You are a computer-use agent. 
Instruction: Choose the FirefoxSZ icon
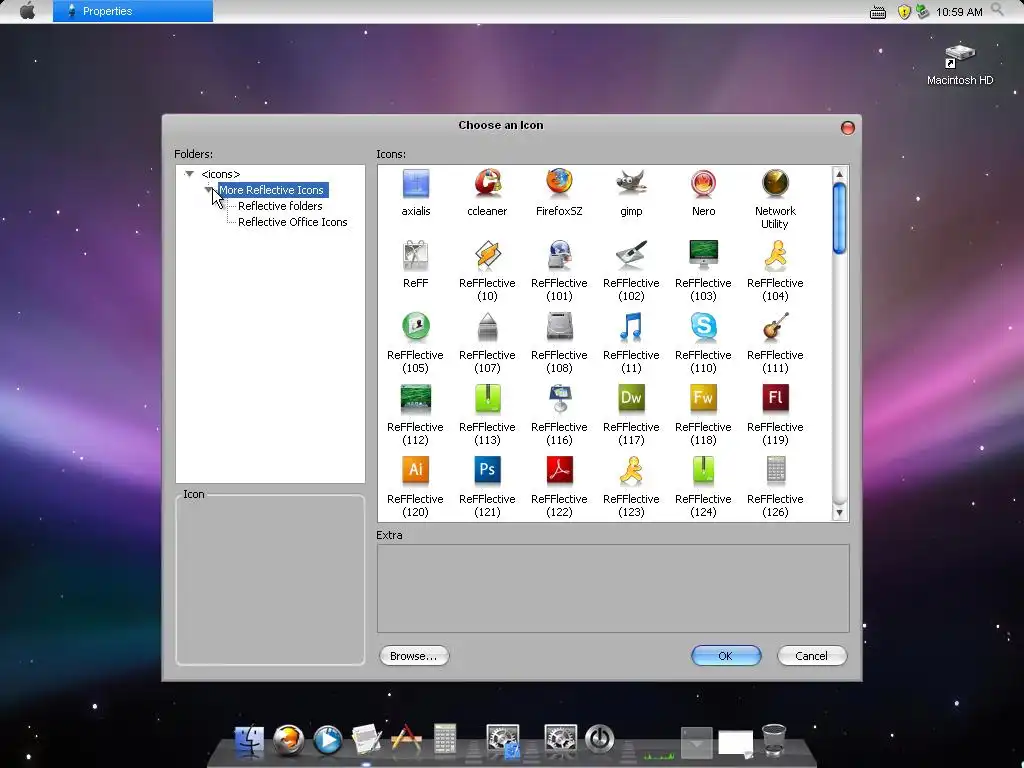click(x=559, y=184)
